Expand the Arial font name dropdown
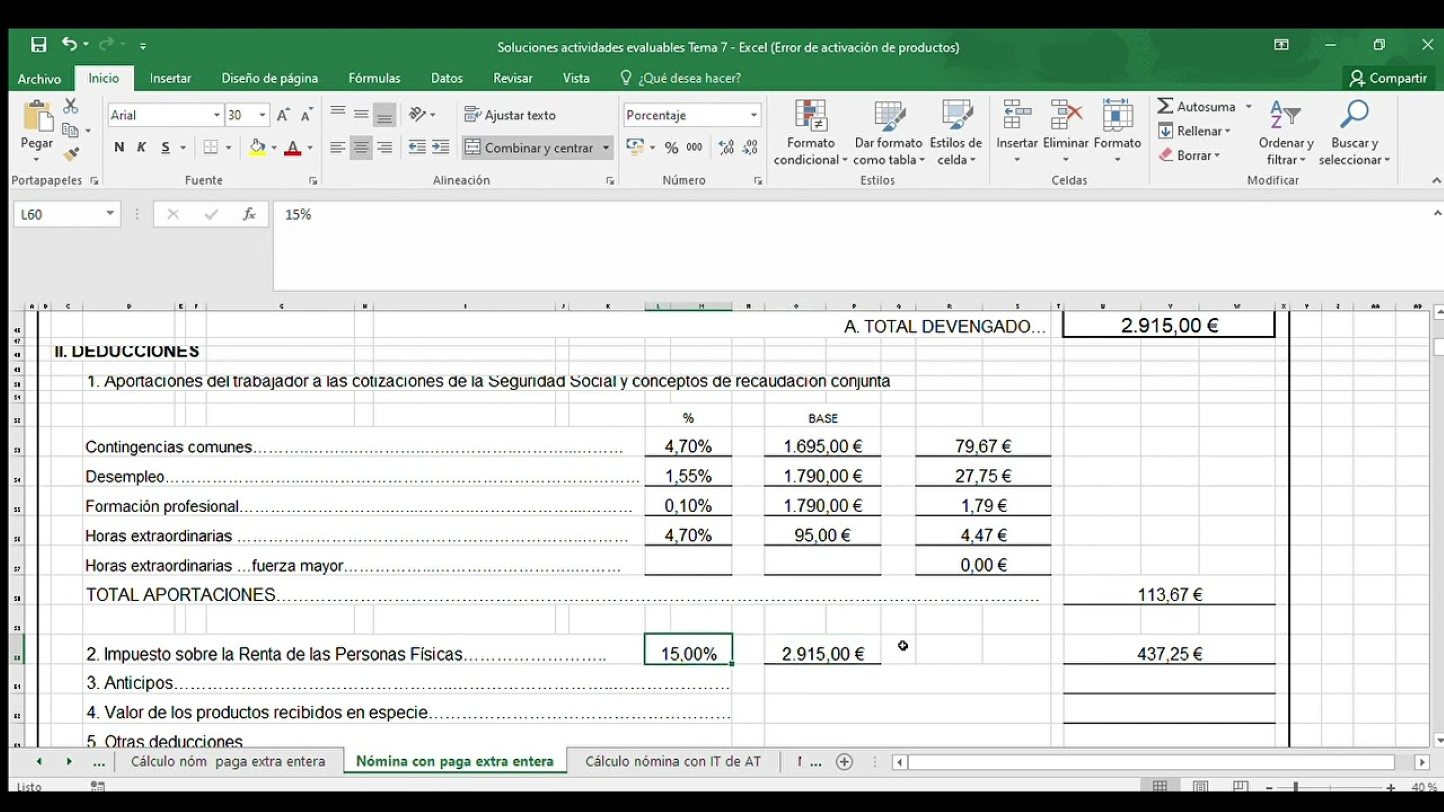Image resolution: width=1444 pixels, height=812 pixels. tap(216, 115)
